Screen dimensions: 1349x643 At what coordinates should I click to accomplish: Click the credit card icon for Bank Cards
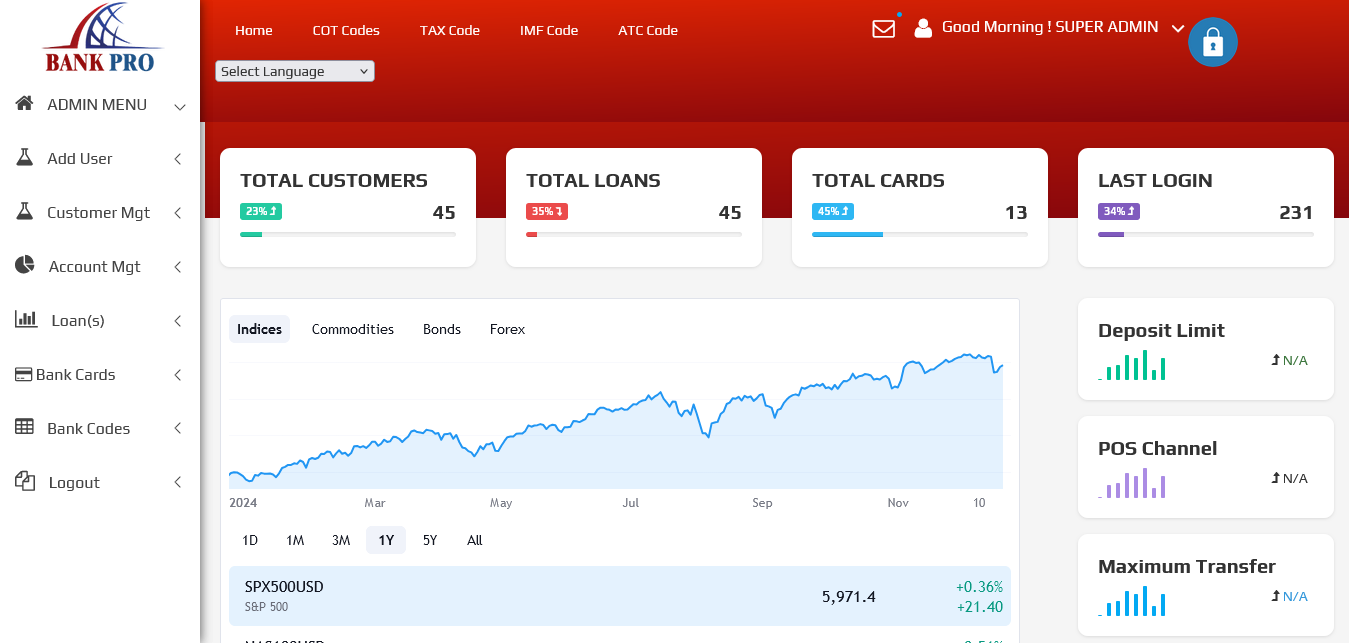pyautogui.click(x=24, y=374)
